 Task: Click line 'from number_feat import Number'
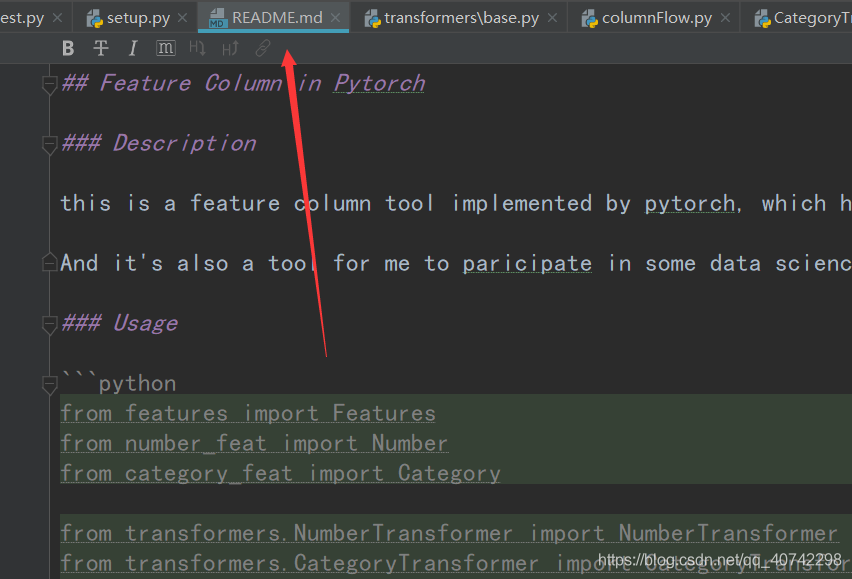point(254,443)
